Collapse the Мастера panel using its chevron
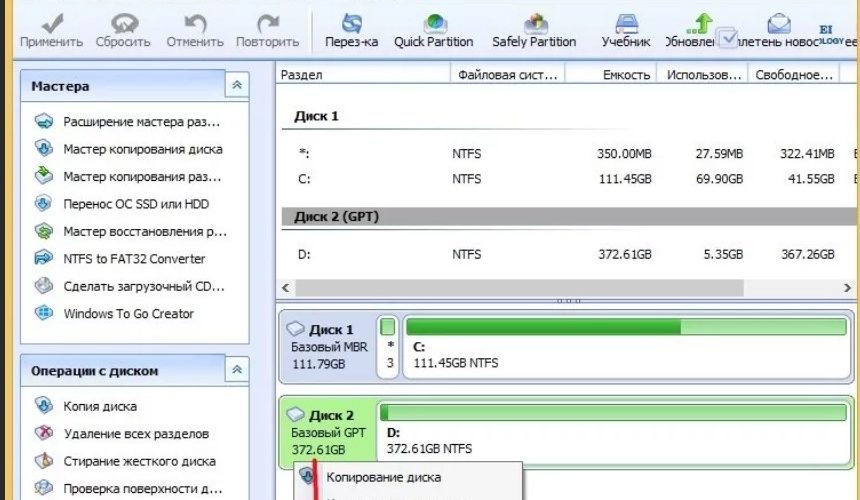Image resolution: width=860 pixels, height=500 pixels. 237,86
